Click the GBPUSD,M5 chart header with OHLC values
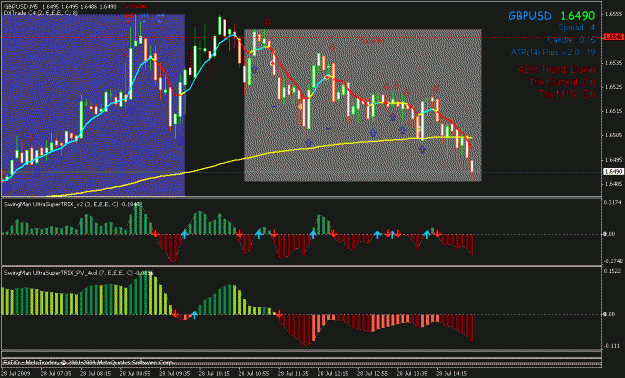 (60, 7)
